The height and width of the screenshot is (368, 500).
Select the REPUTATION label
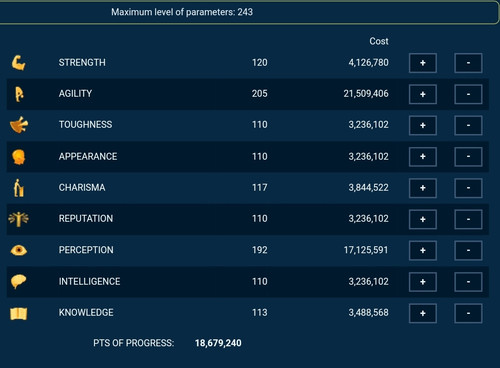(x=86, y=218)
